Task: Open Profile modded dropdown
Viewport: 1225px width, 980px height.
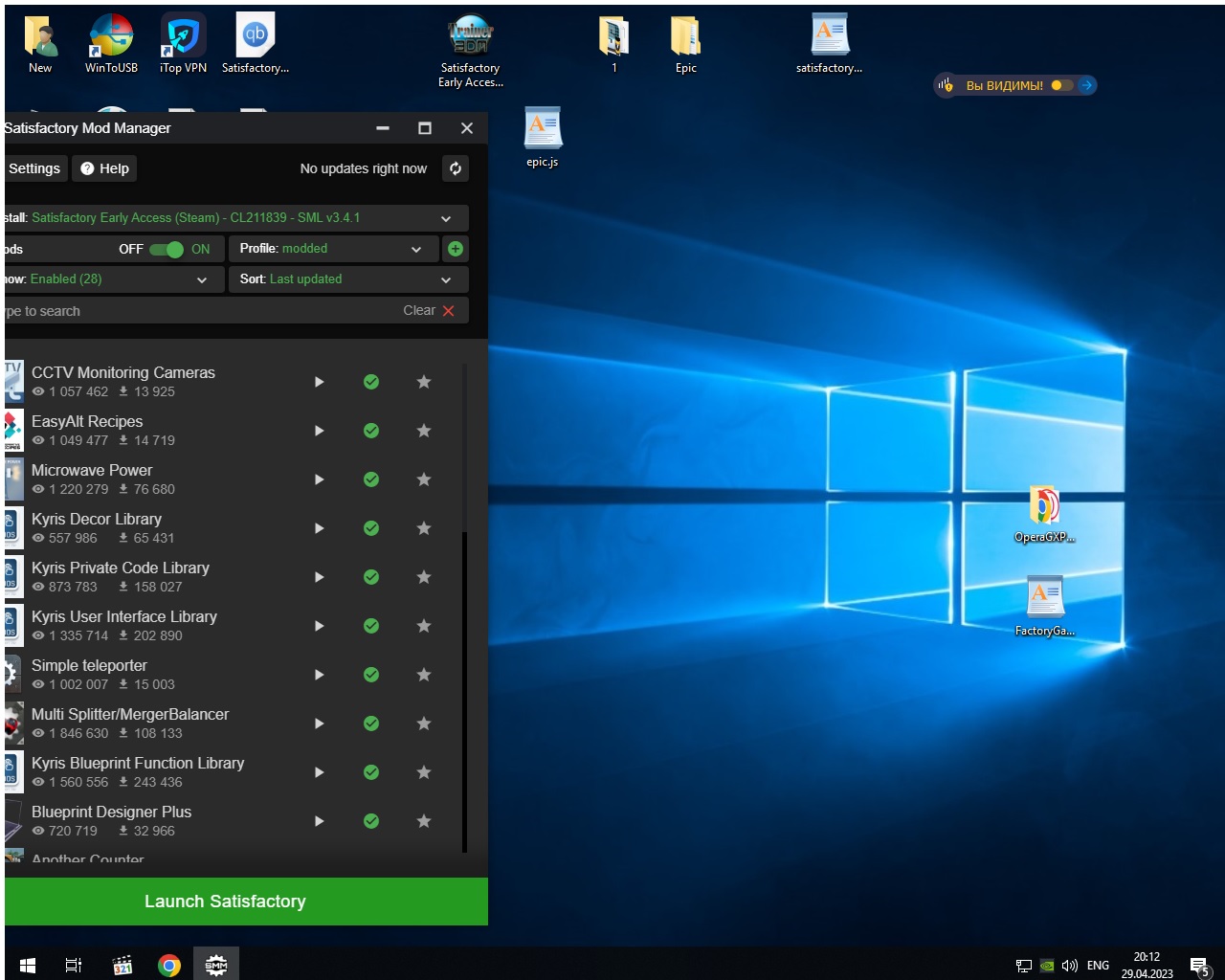Action: (x=334, y=249)
